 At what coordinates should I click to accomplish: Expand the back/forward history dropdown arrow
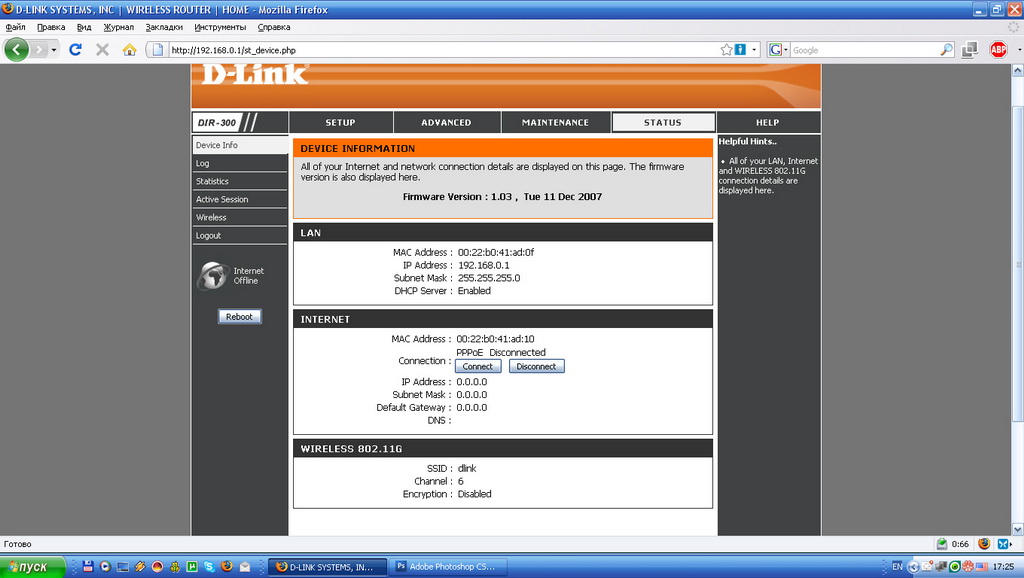click(x=54, y=49)
